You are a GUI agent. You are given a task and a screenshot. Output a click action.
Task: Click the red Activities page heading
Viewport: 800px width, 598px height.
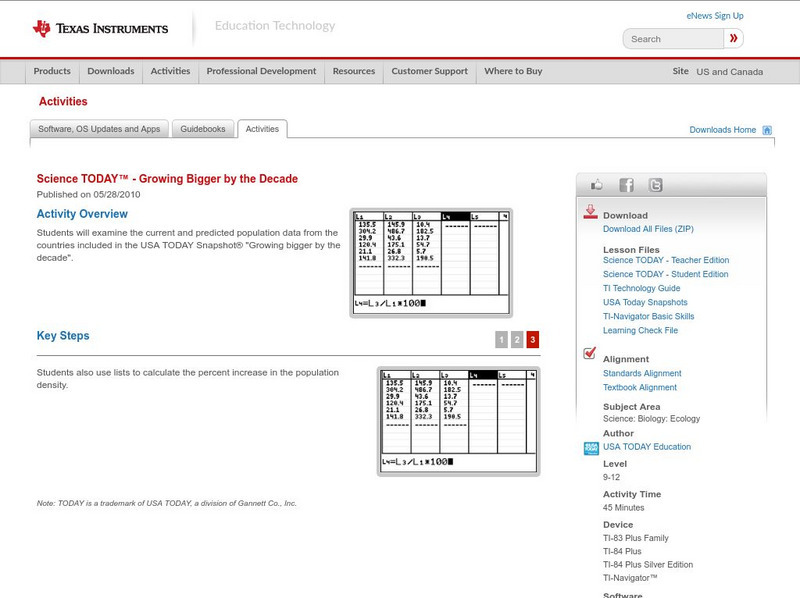63,102
